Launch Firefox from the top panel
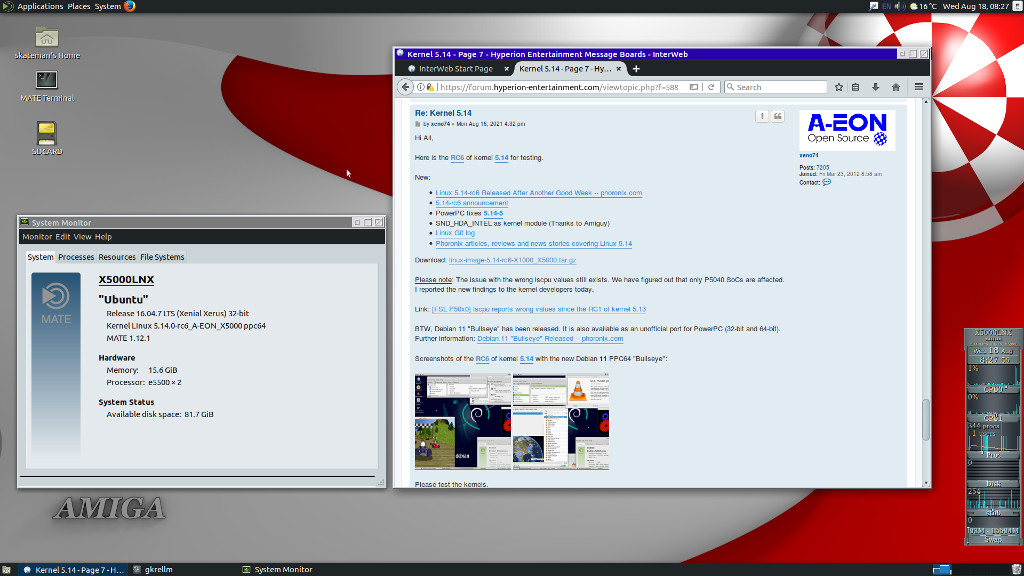This screenshot has width=1024, height=576. pyautogui.click(x=130, y=7)
